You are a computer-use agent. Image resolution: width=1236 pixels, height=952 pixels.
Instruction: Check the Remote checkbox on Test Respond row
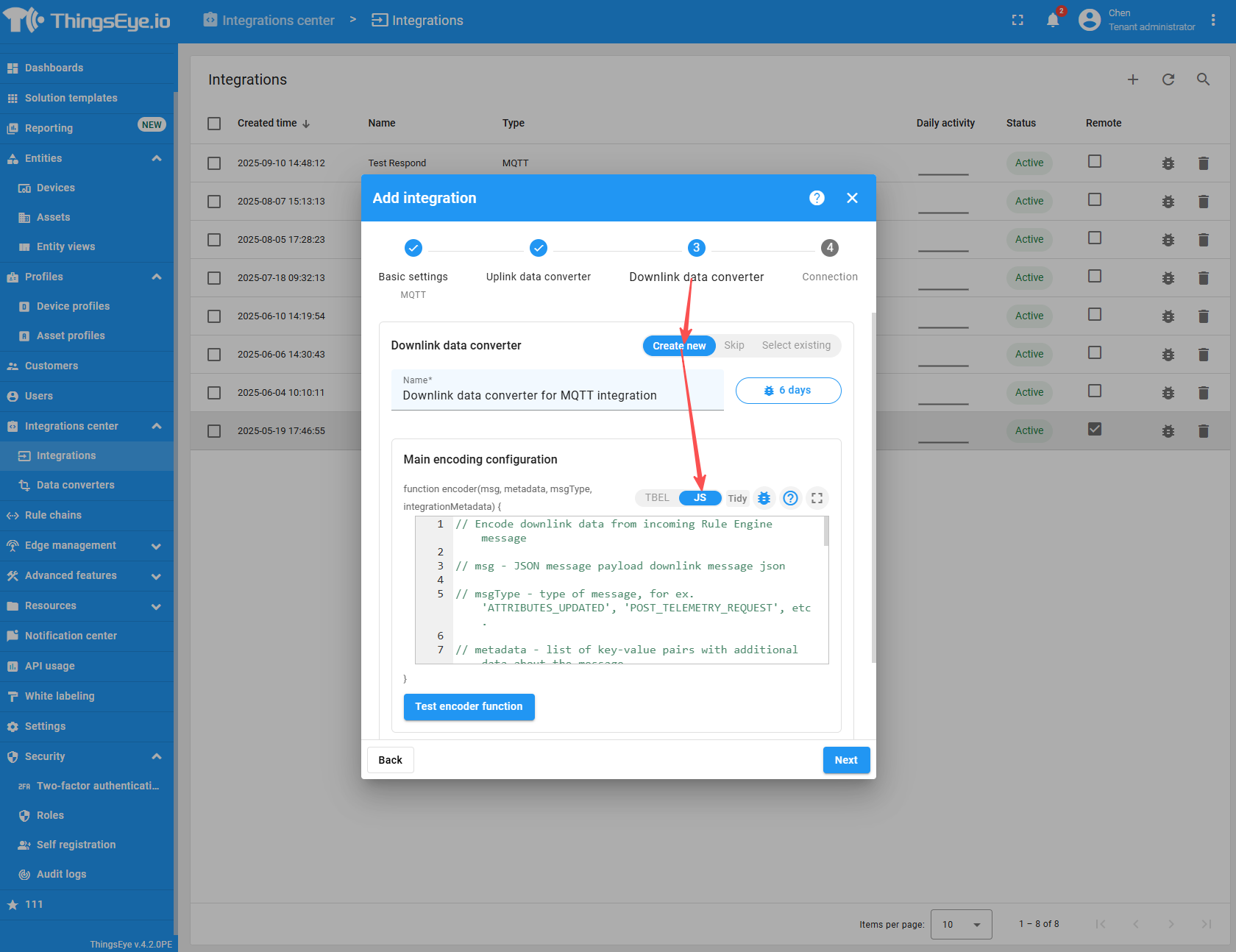[1094, 163]
